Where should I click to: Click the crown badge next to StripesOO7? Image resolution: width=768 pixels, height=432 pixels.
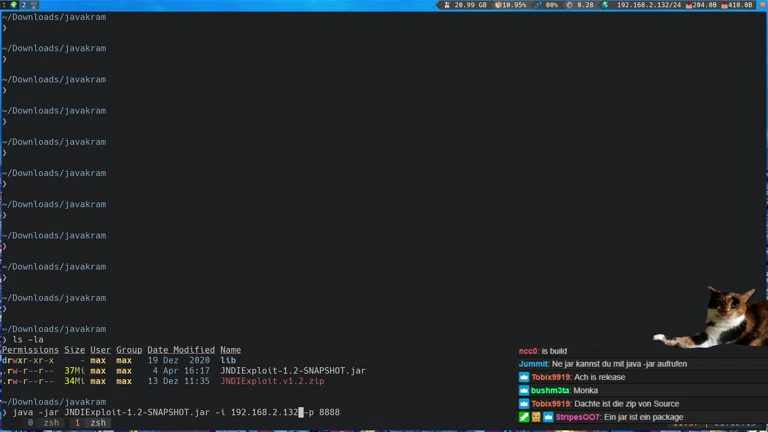[548, 417]
